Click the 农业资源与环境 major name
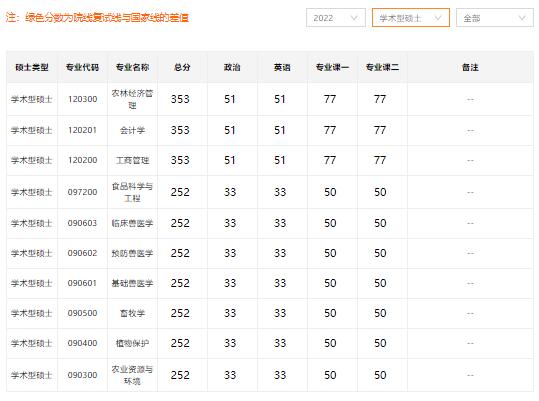 (132, 375)
